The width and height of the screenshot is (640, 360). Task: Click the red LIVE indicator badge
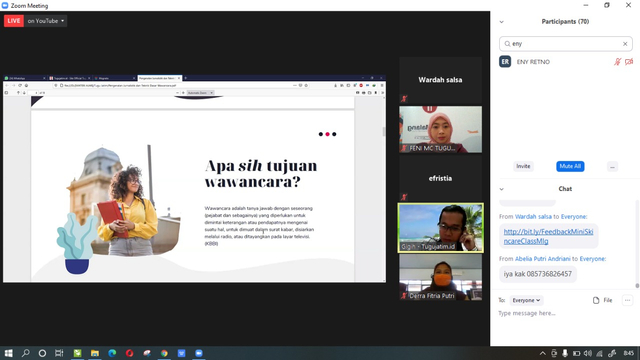tap(14, 21)
